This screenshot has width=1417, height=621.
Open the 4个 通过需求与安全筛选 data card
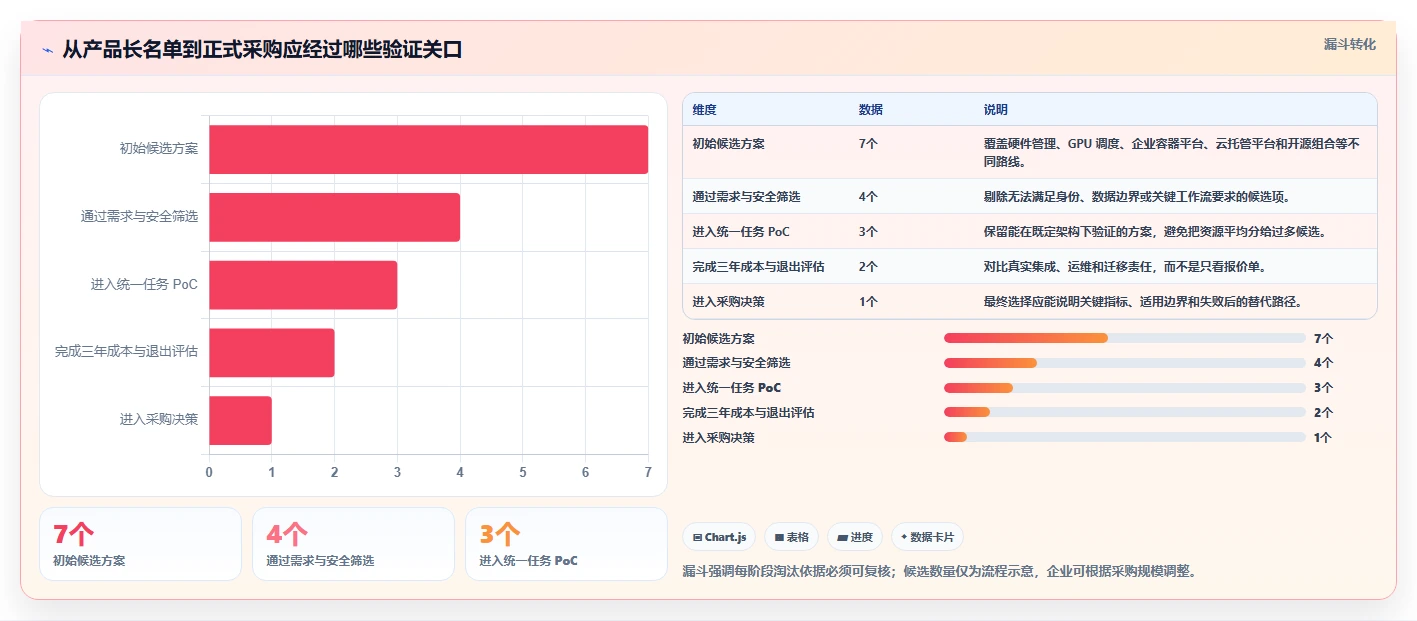click(354, 544)
